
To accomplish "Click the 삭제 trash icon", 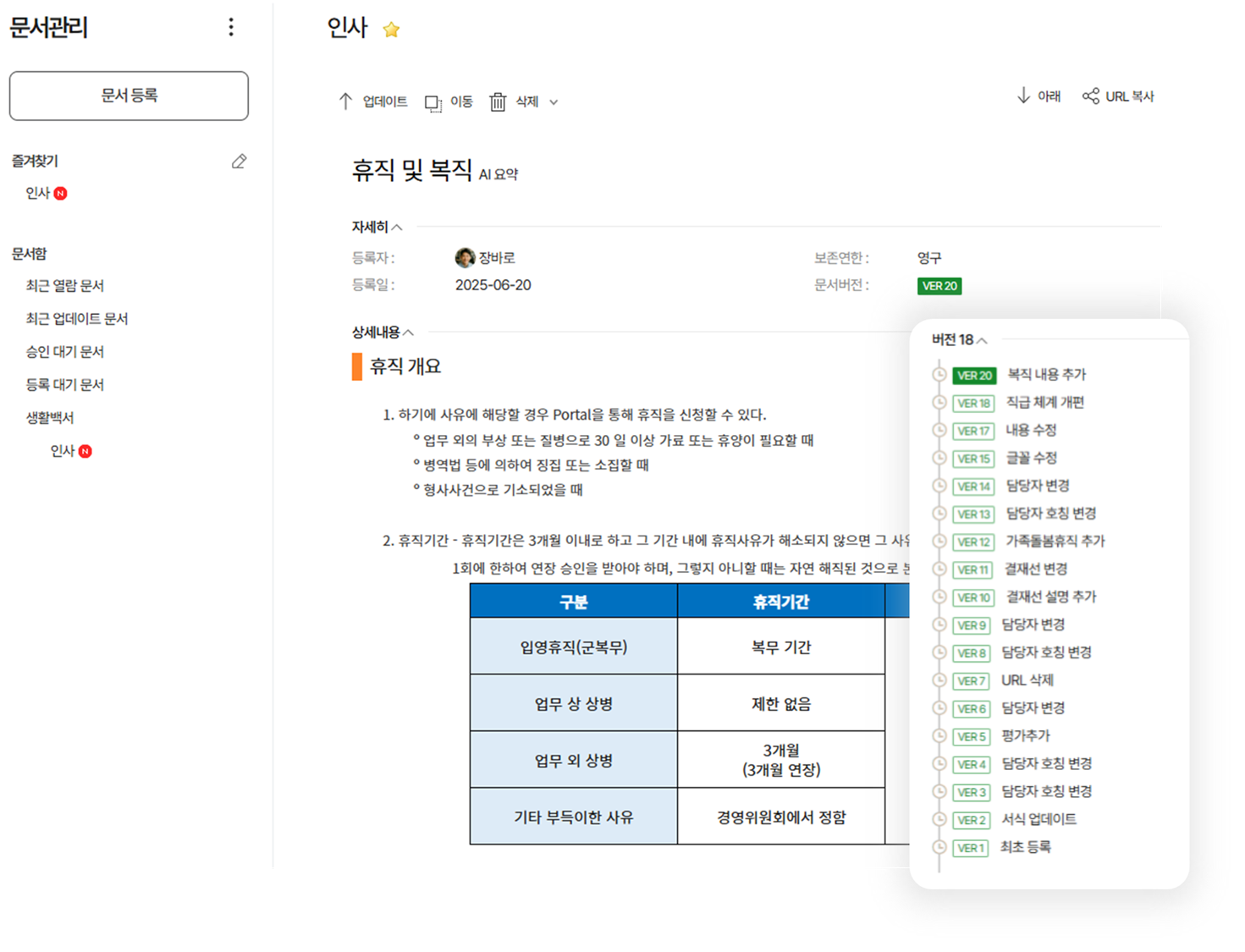I will click(498, 102).
